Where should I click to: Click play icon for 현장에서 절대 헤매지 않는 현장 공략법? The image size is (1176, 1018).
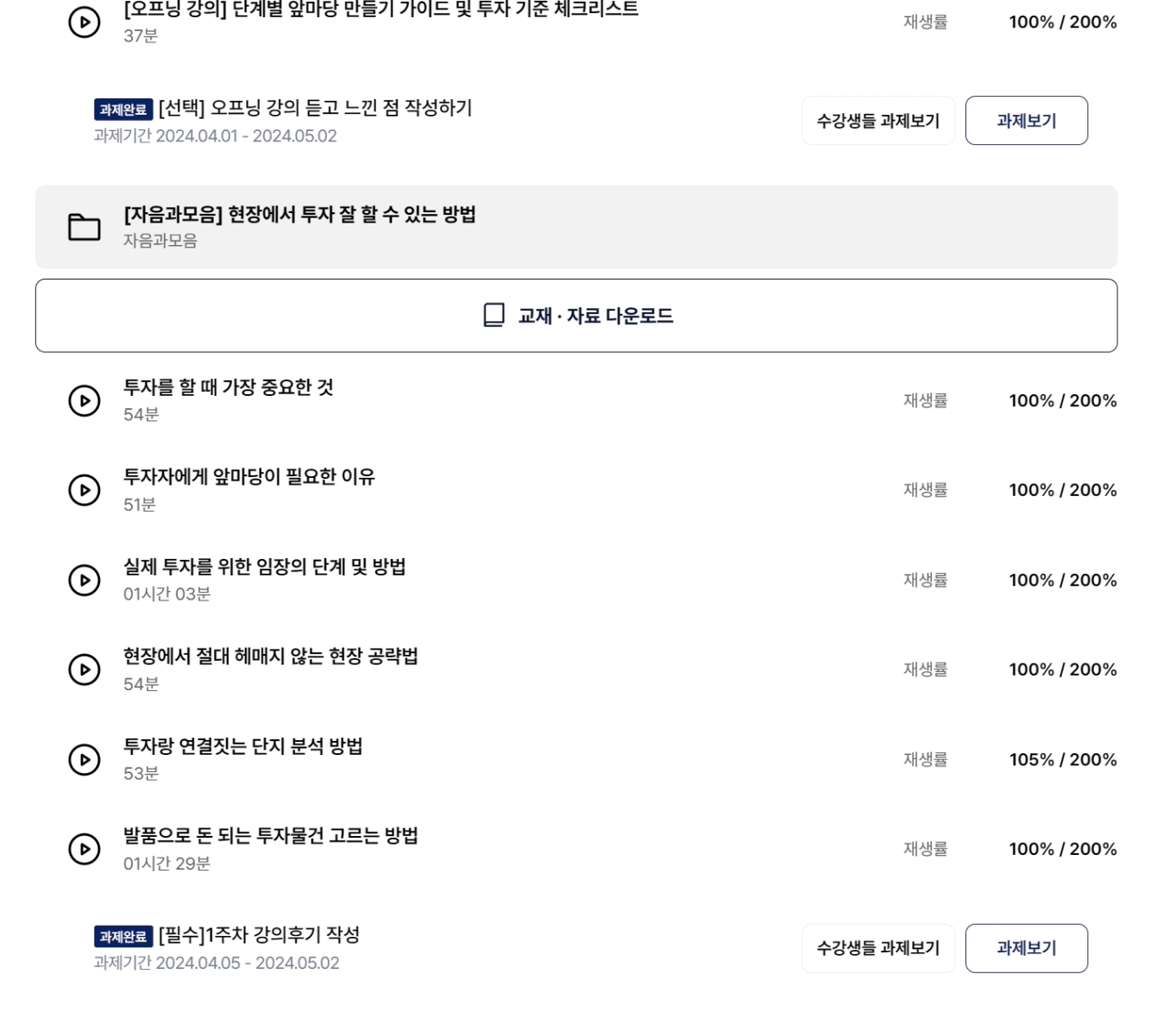click(84, 669)
